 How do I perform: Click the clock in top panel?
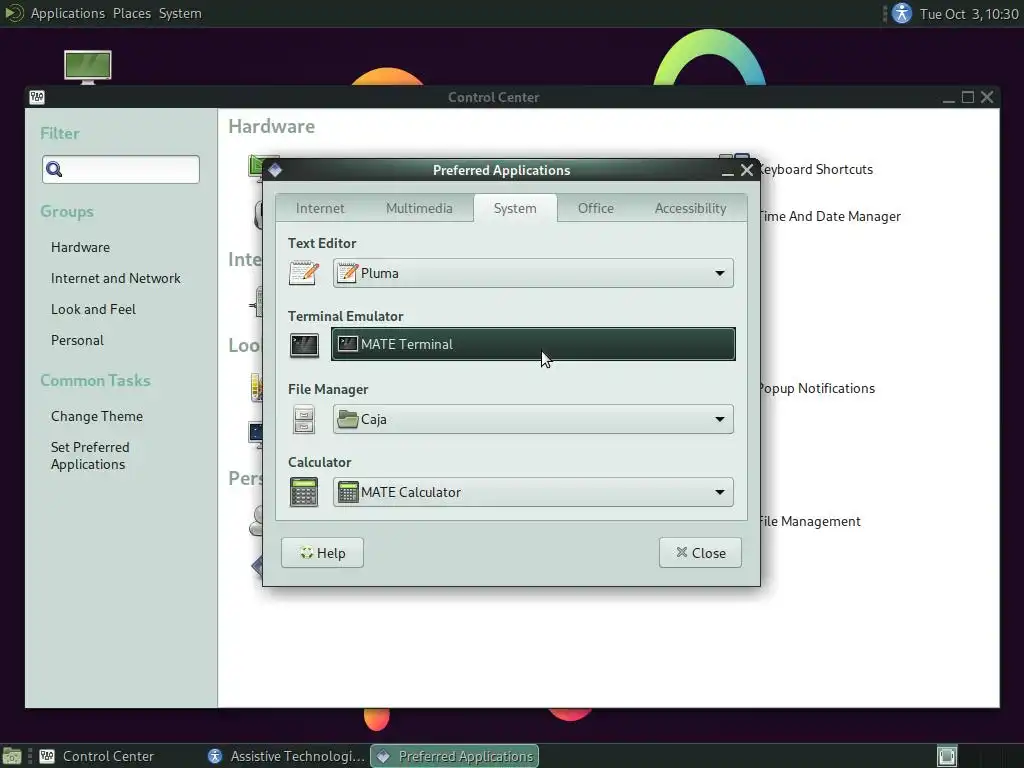pos(969,14)
